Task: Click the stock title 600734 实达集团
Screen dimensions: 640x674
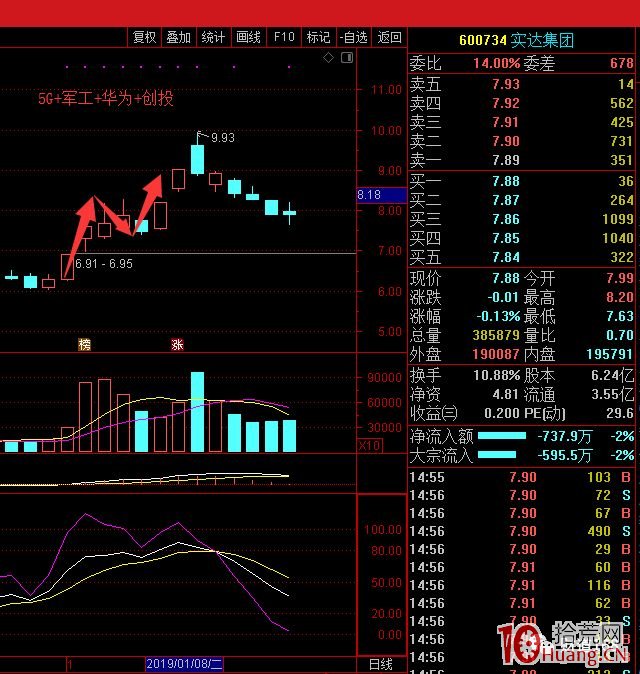Action: coord(516,40)
